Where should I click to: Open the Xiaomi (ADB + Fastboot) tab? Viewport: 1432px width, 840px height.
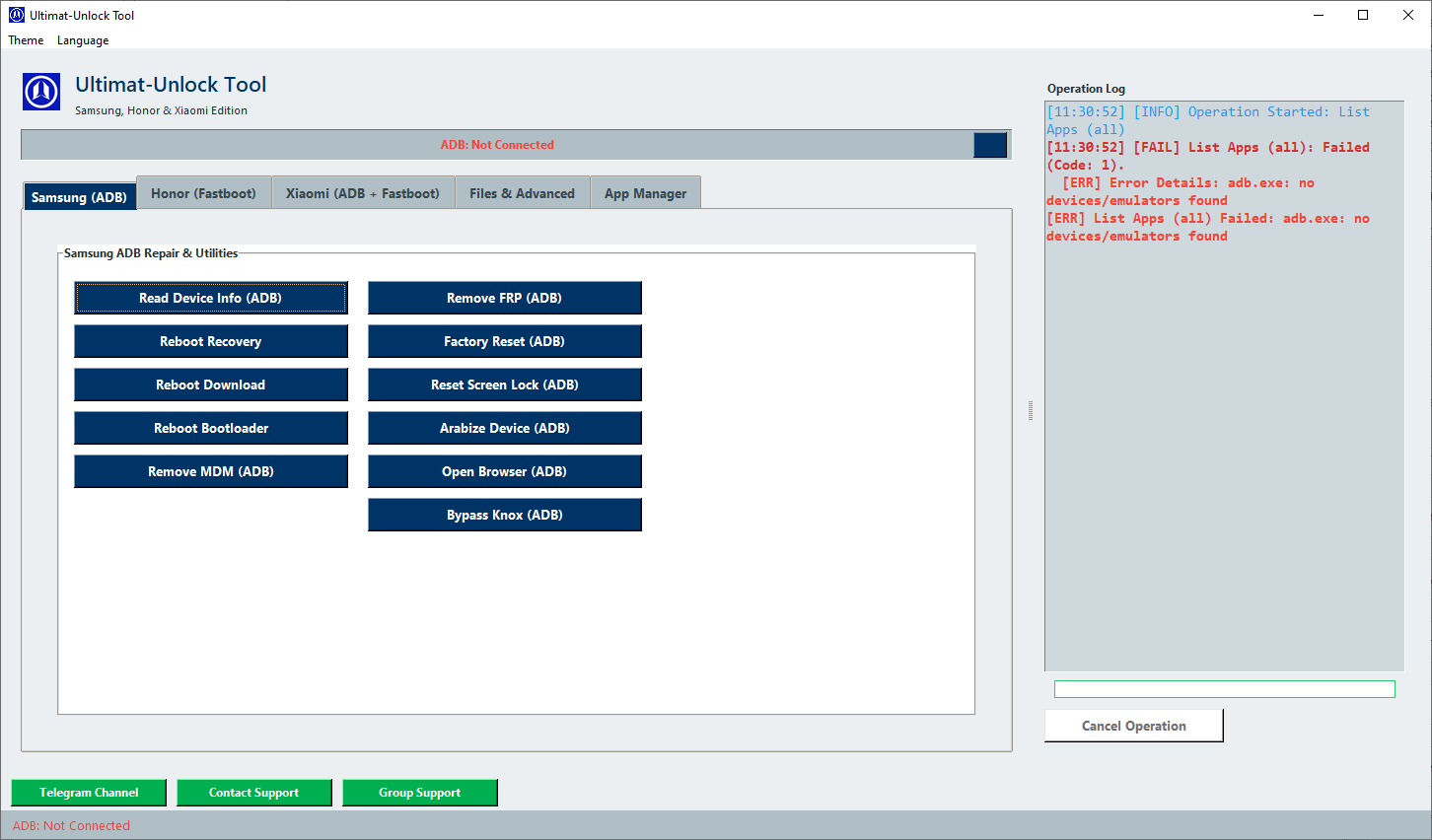click(x=363, y=192)
